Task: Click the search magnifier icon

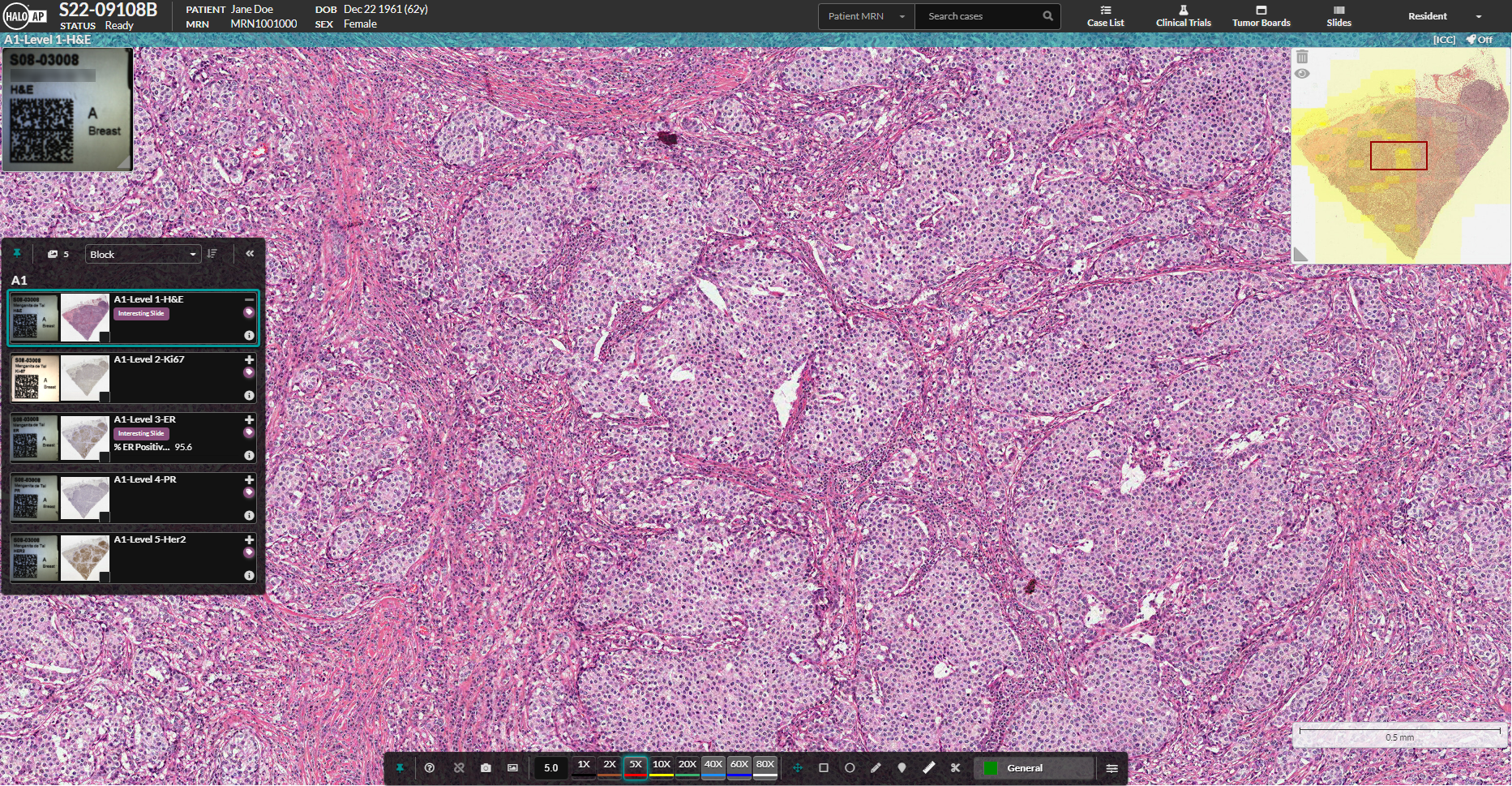Action: (x=1047, y=16)
